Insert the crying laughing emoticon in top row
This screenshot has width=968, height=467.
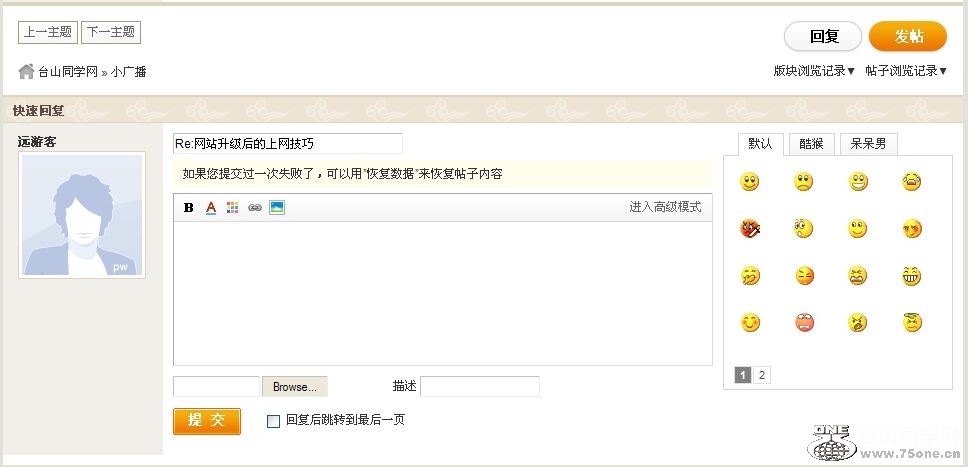click(x=911, y=182)
